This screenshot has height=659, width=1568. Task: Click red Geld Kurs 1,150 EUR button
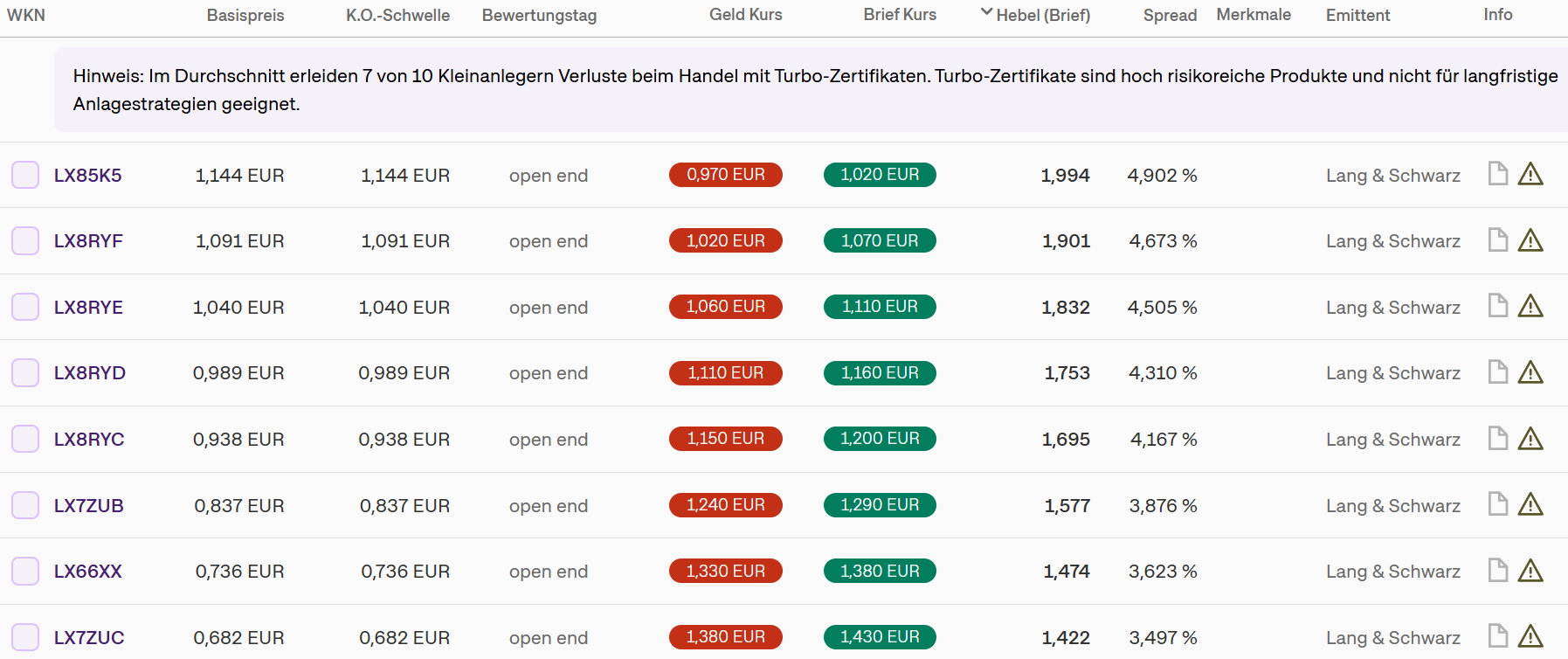click(x=726, y=439)
